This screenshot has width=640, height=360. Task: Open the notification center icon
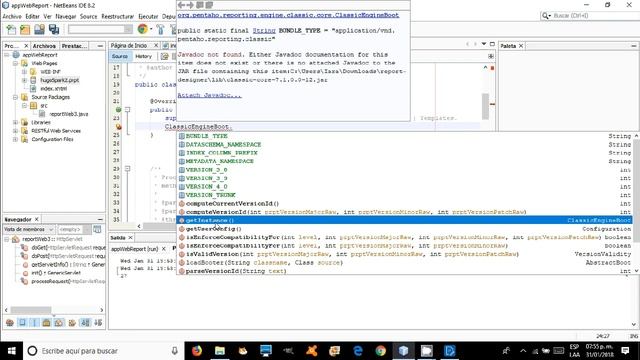tap(625, 351)
